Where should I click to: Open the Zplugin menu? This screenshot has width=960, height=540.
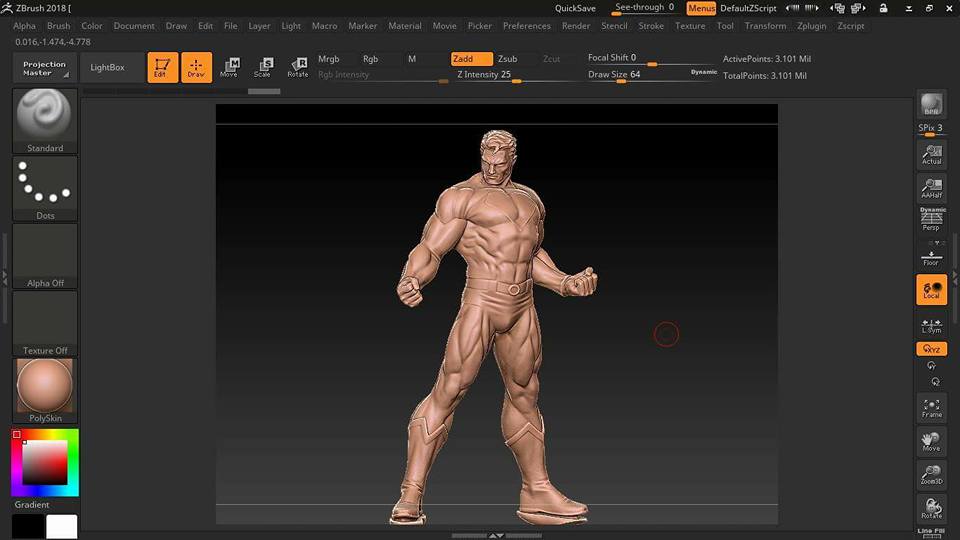point(811,26)
